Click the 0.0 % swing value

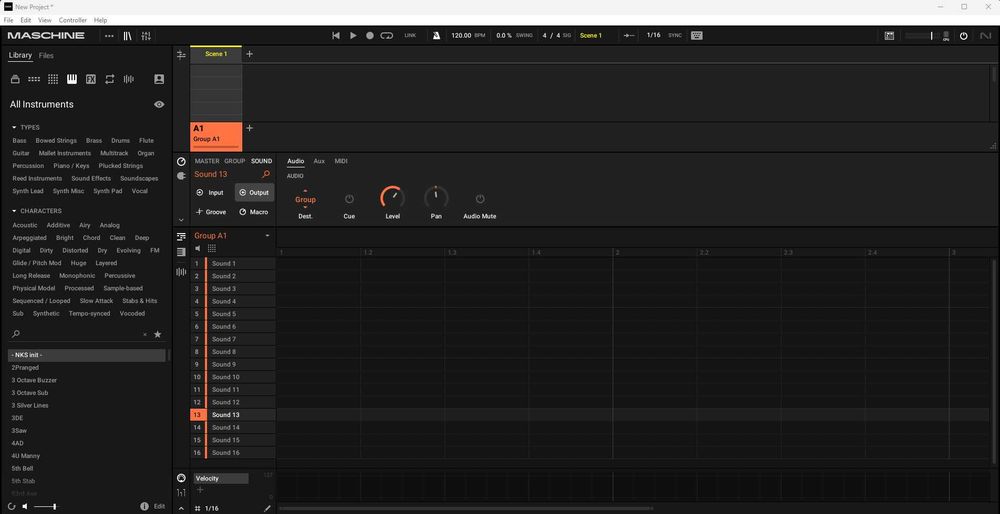[x=504, y=36]
